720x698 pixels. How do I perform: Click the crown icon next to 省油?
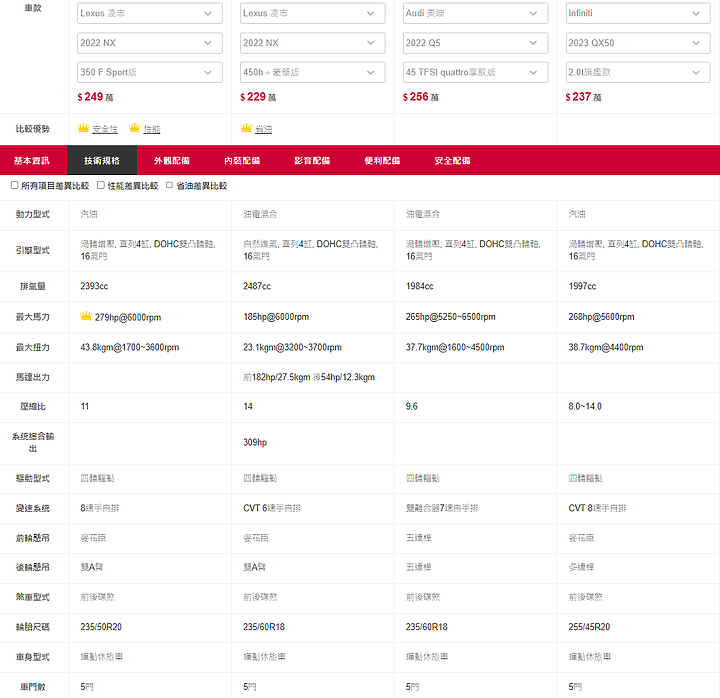[246, 128]
